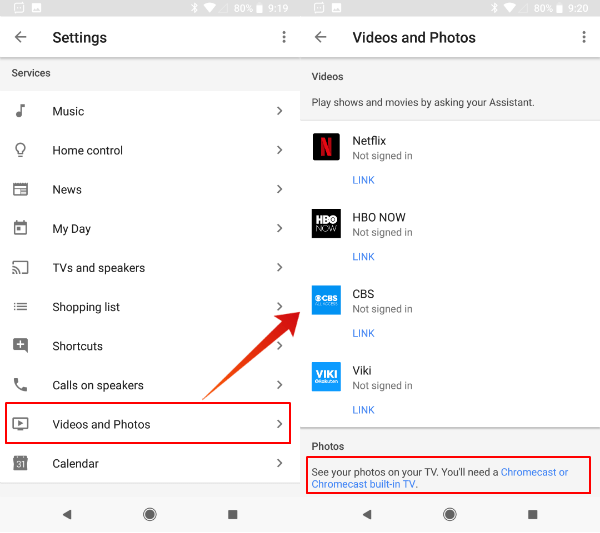Tap Netflix's 'Not signed in' status text

pyautogui.click(x=382, y=156)
